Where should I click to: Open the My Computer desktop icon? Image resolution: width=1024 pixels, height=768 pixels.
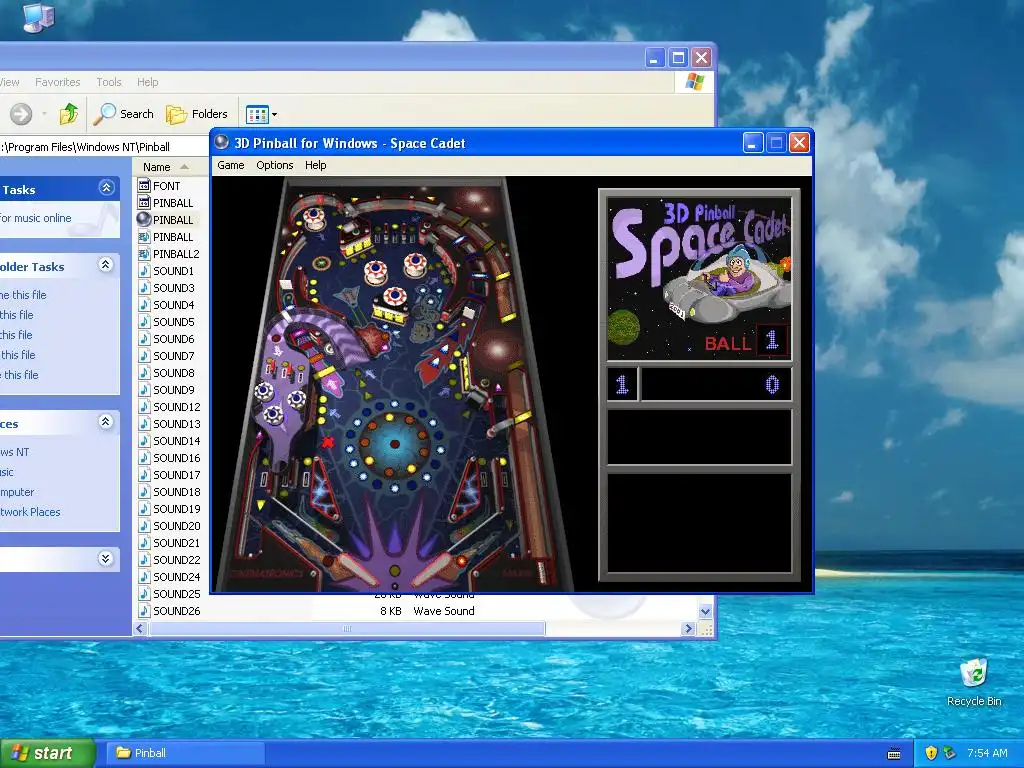38,17
